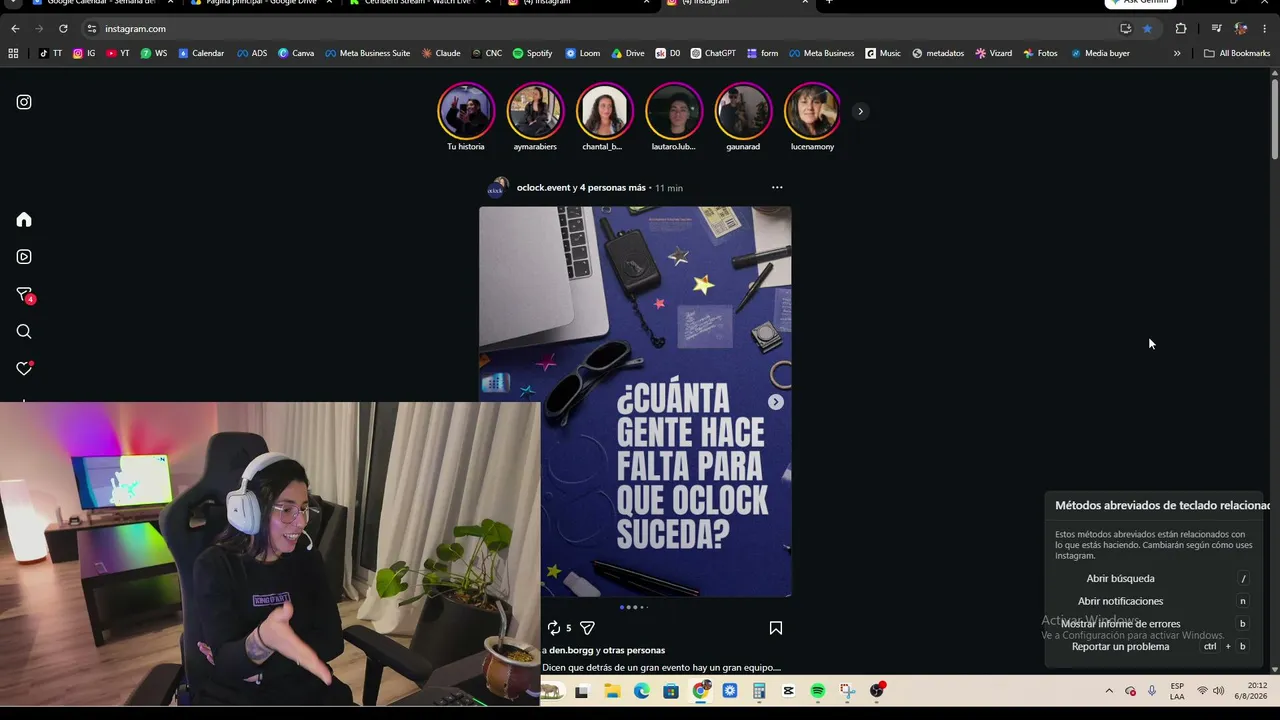Open Messages with 4 unread badge
Image resolution: width=1280 pixels, height=720 pixels.
tap(25, 295)
